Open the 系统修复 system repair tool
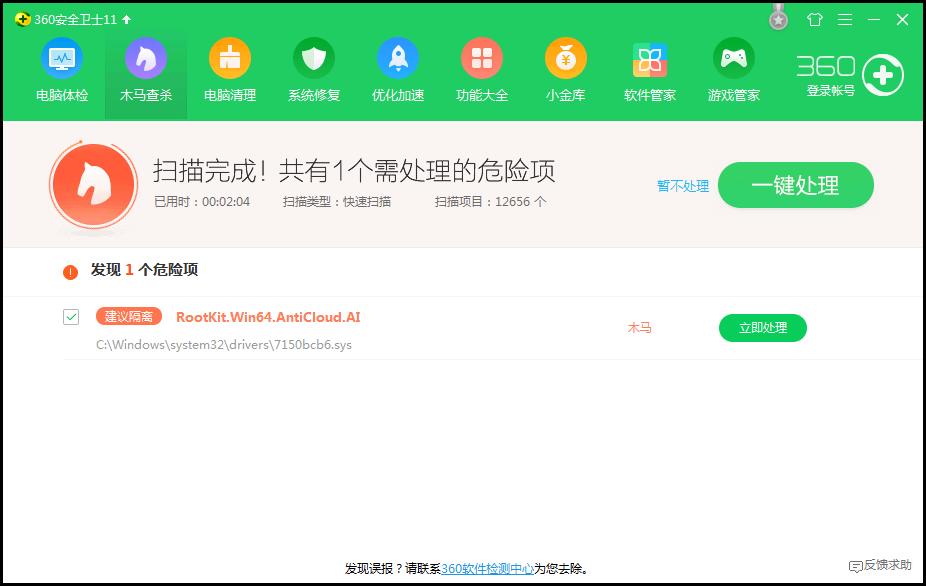The width and height of the screenshot is (926, 586). 313,68
